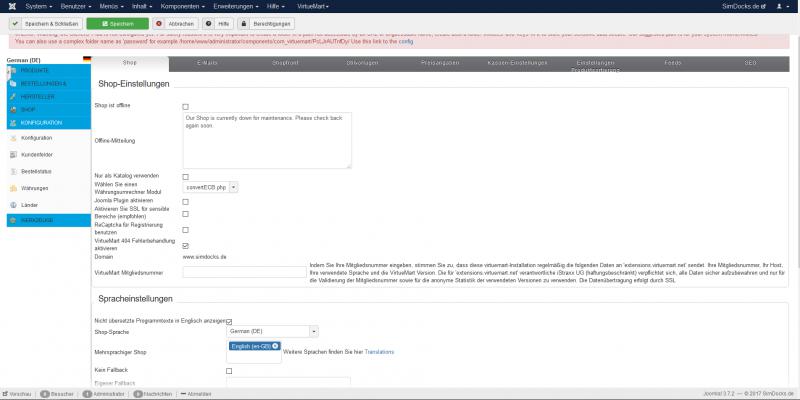This screenshot has height=400, width=800.
Task: Click the Konfiguration icon in sidebar
Action: [x=12, y=137]
